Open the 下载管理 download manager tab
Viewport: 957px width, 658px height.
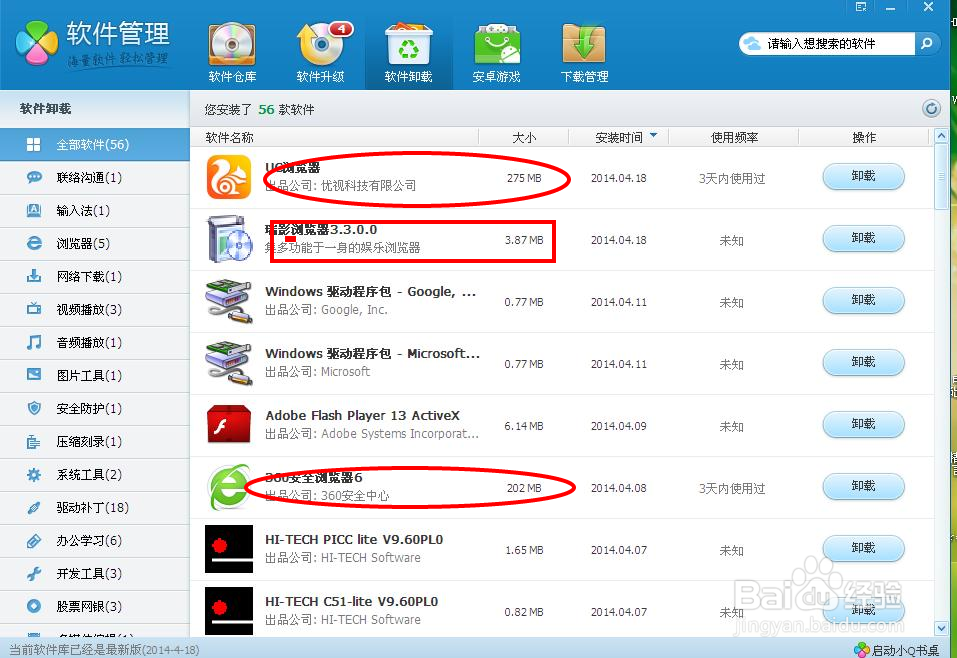click(x=584, y=53)
